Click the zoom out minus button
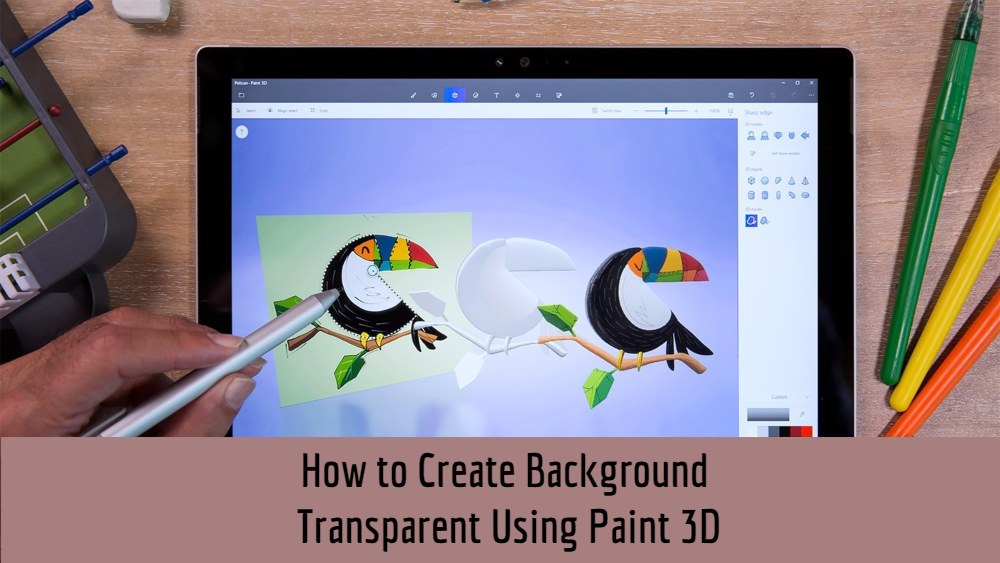1000x563 pixels. [x=636, y=111]
